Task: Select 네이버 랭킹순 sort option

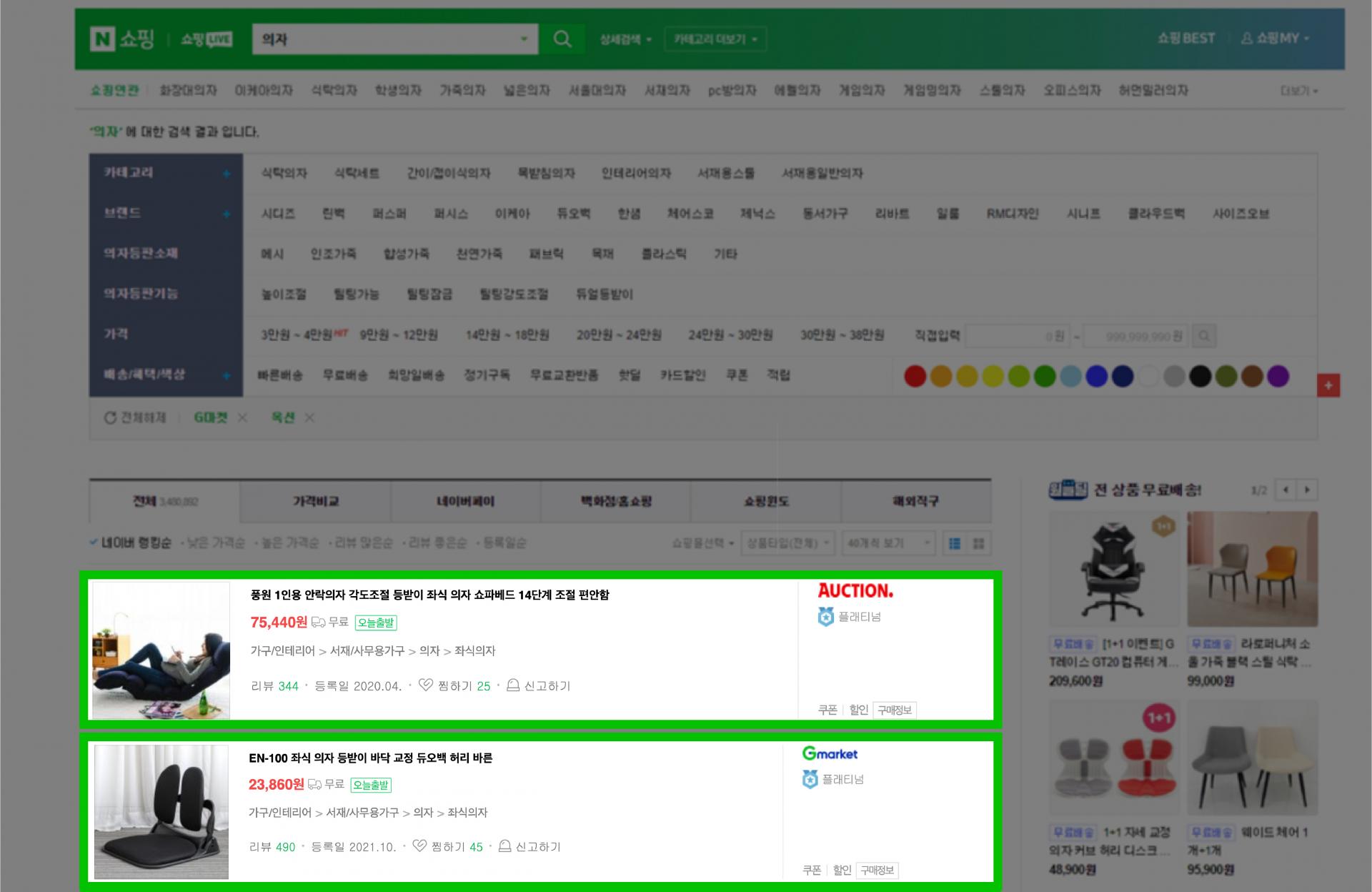Action: [135, 543]
